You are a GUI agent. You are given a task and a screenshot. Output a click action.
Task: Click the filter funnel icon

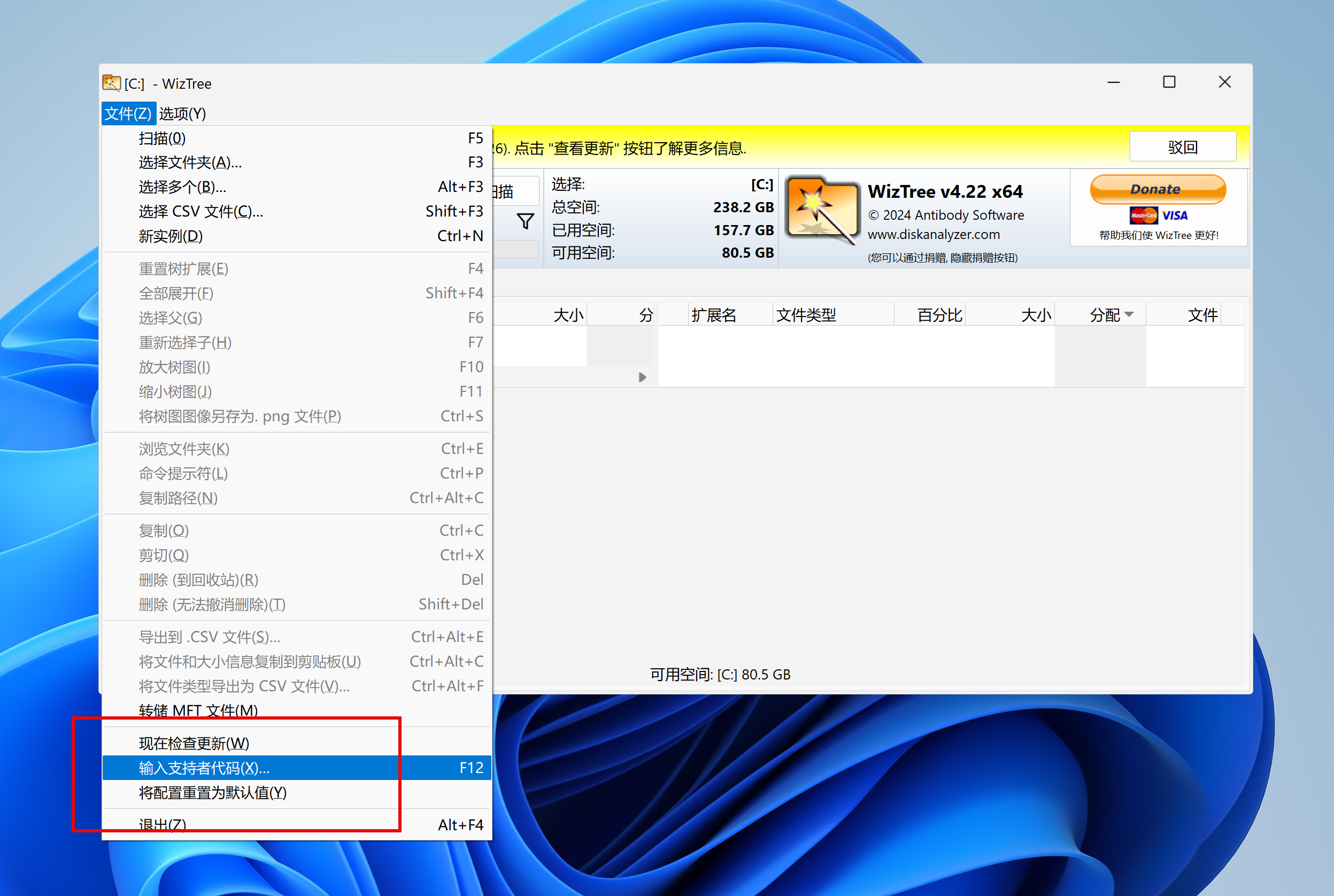(525, 221)
